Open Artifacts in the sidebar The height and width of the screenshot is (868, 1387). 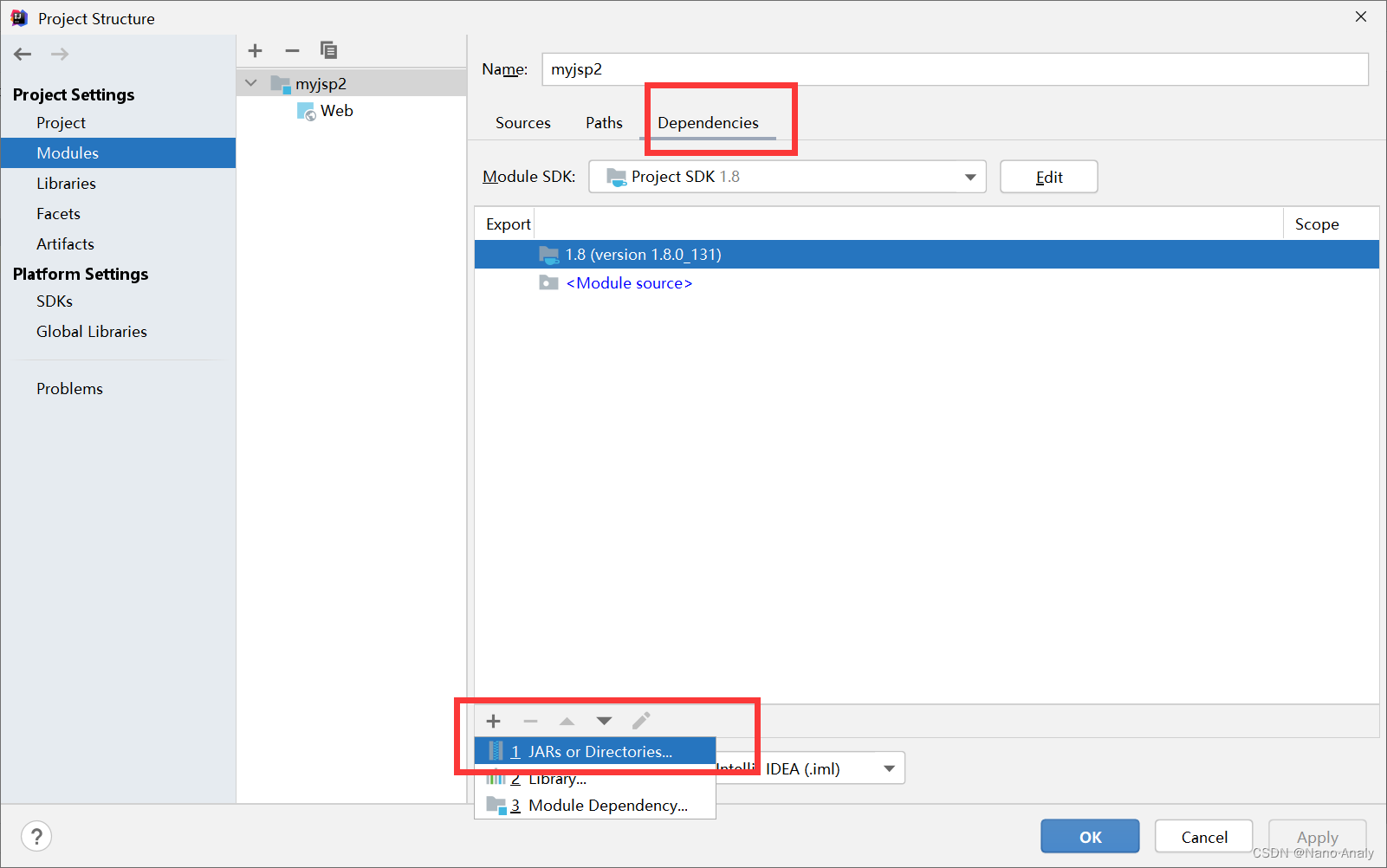pyautogui.click(x=118, y=244)
